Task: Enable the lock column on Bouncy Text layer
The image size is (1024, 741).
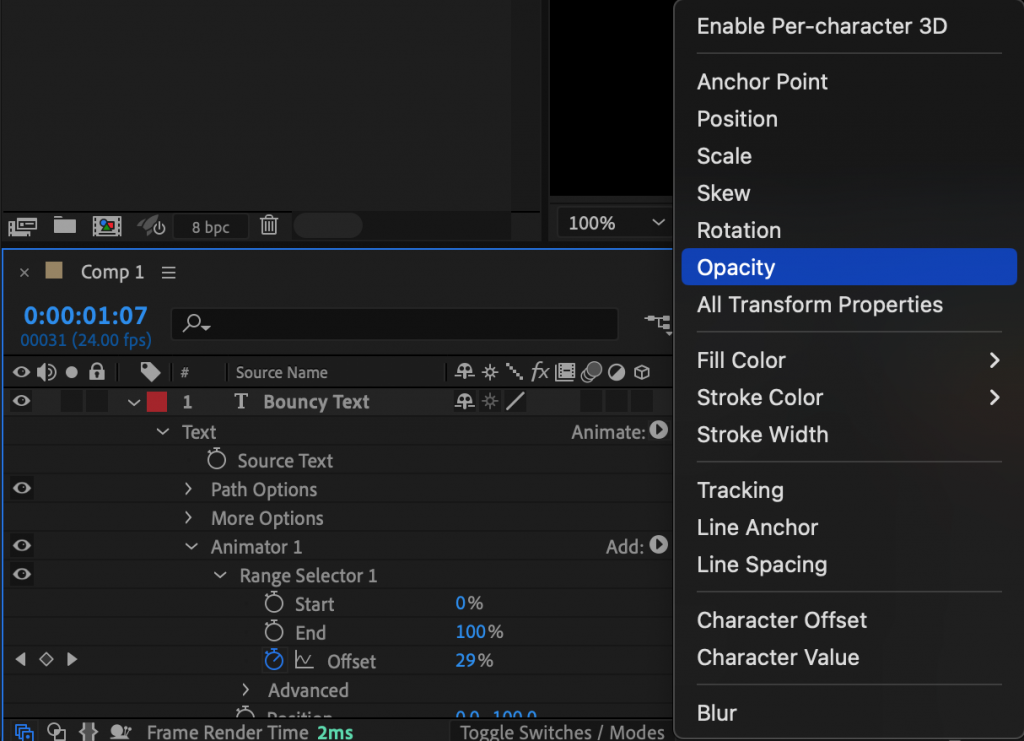Action: [96, 401]
